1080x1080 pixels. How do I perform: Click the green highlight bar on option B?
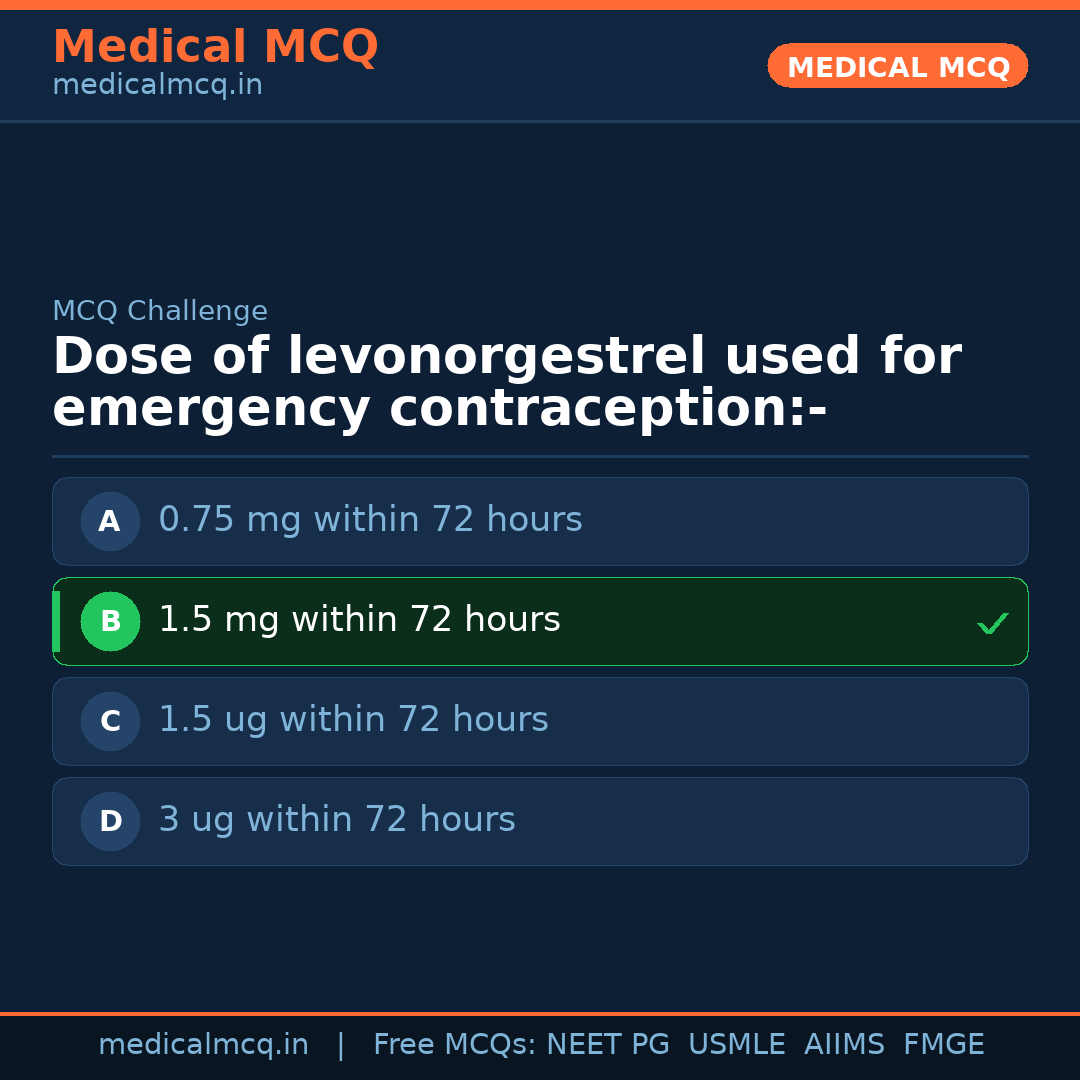click(x=56, y=621)
